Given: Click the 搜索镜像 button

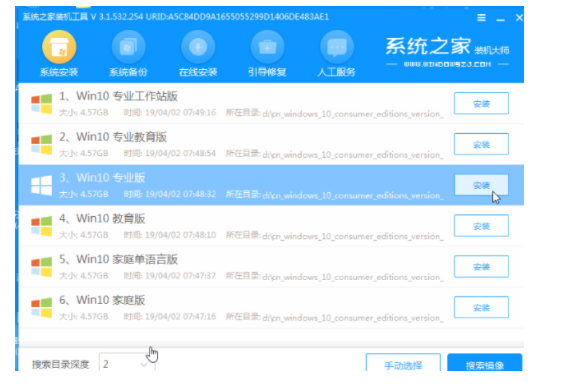Looking at the screenshot, I should click(x=485, y=363).
